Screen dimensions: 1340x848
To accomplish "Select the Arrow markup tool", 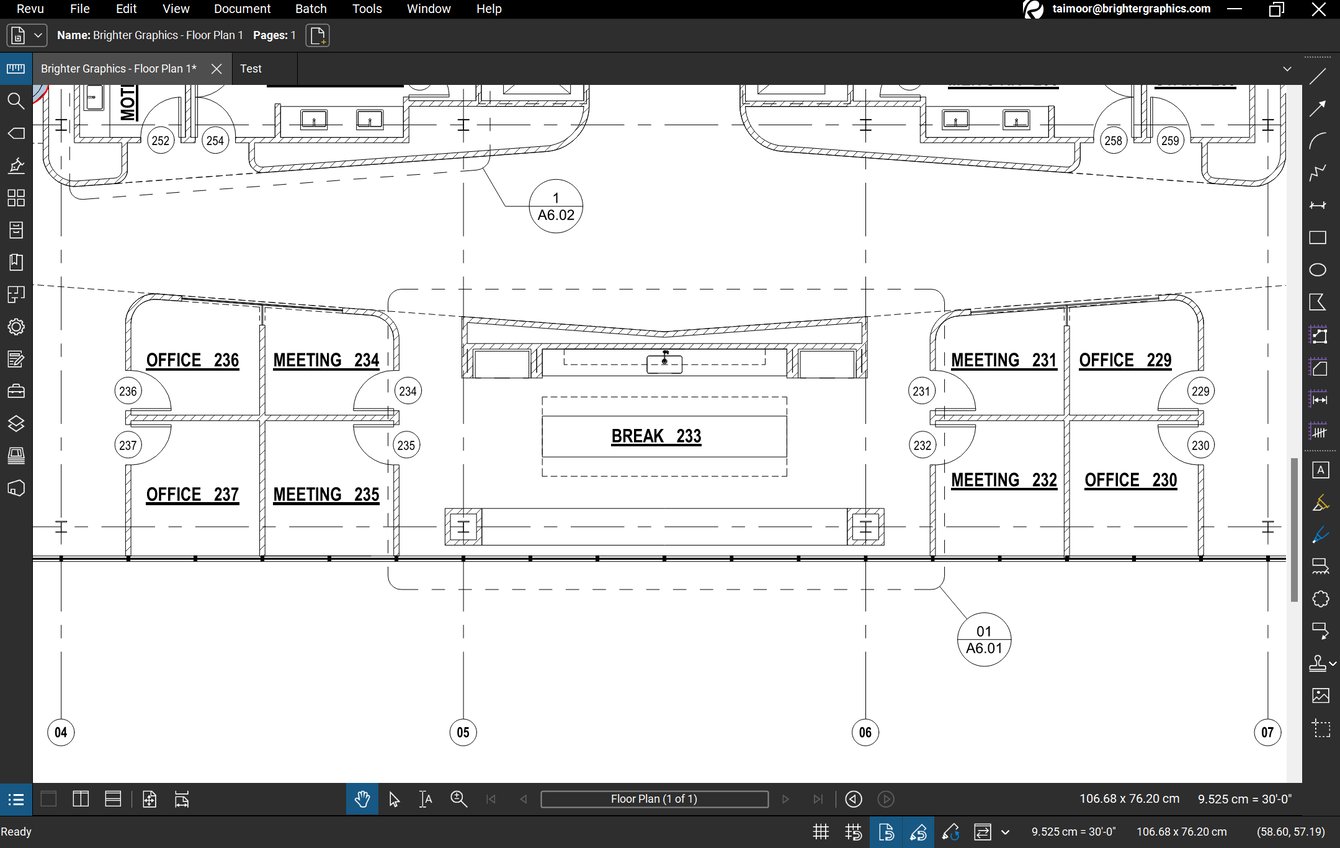I will point(1318,107).
